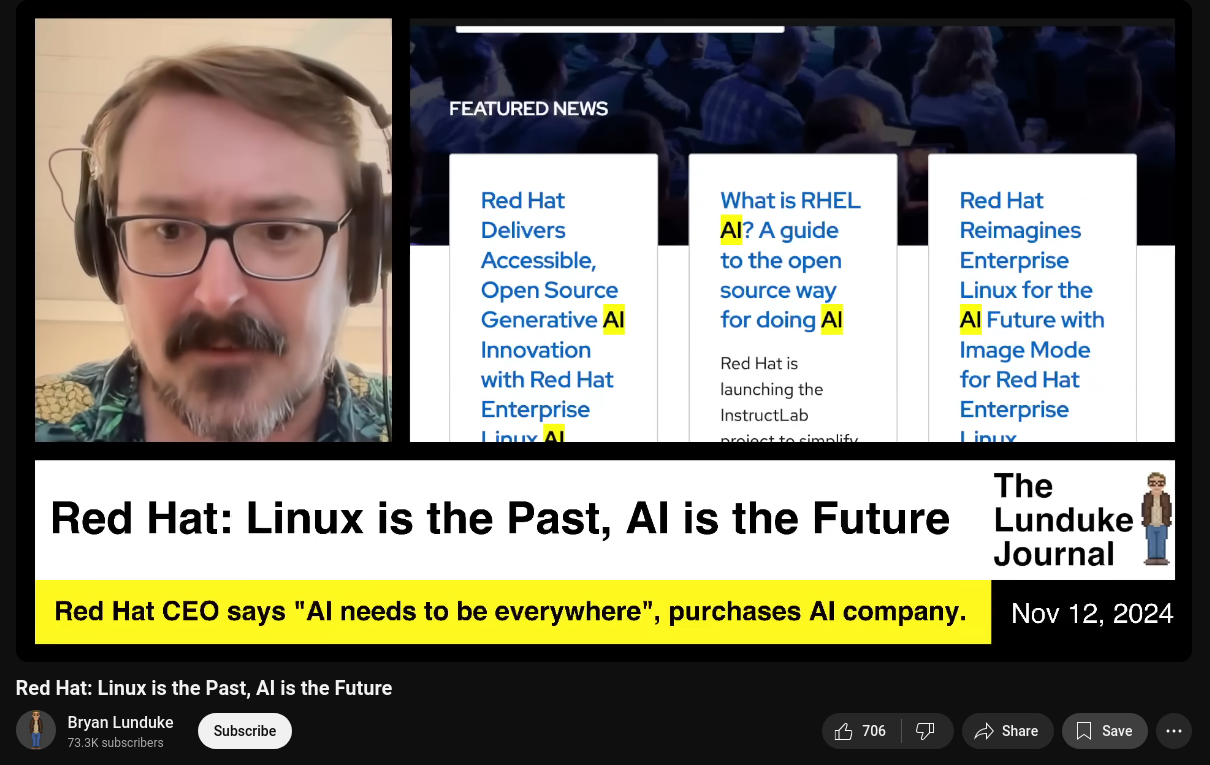Image resolution: width=1210 pixels, height=765 pixels.
Task: Subscribe to Bryan Lunduke's channel
Action: point(245,731)
